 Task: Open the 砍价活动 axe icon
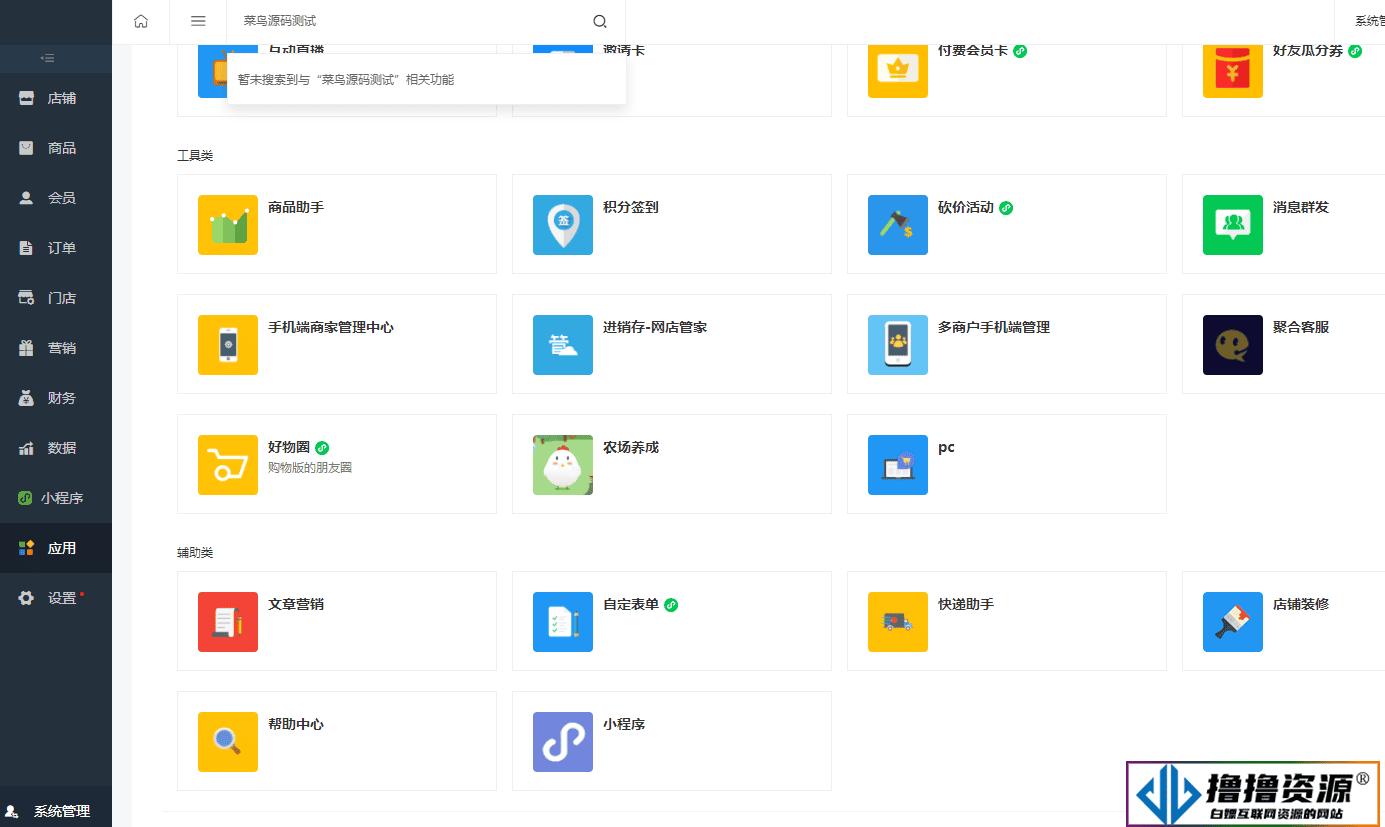coord(898,225)
